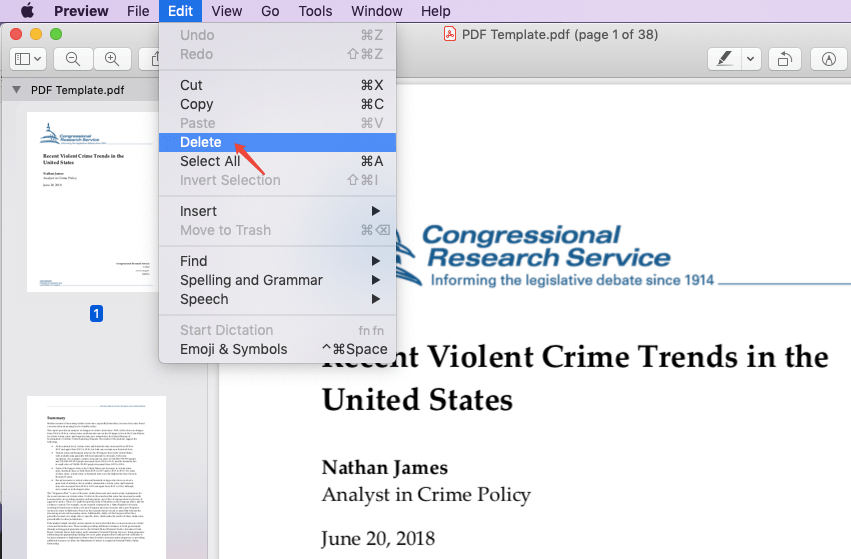Expand the Find submenu

pyautogui.click(x=277, y=261)
